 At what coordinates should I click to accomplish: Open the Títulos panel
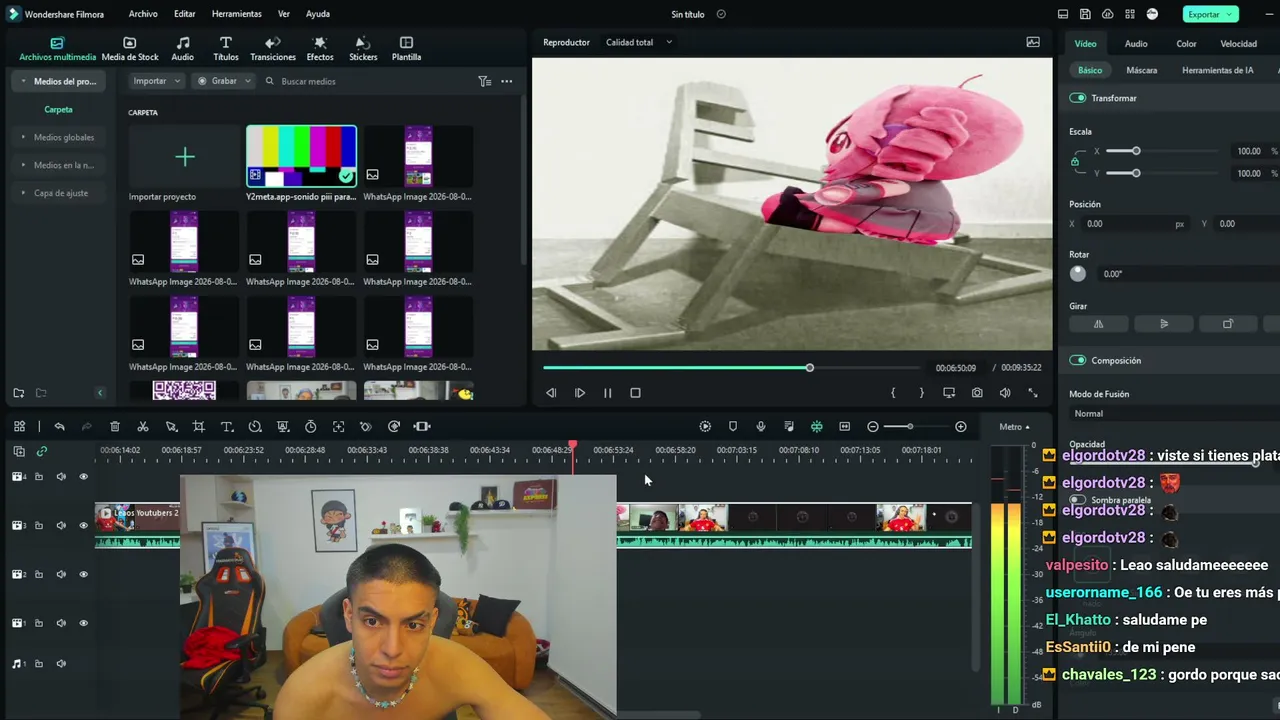(226, 49)
